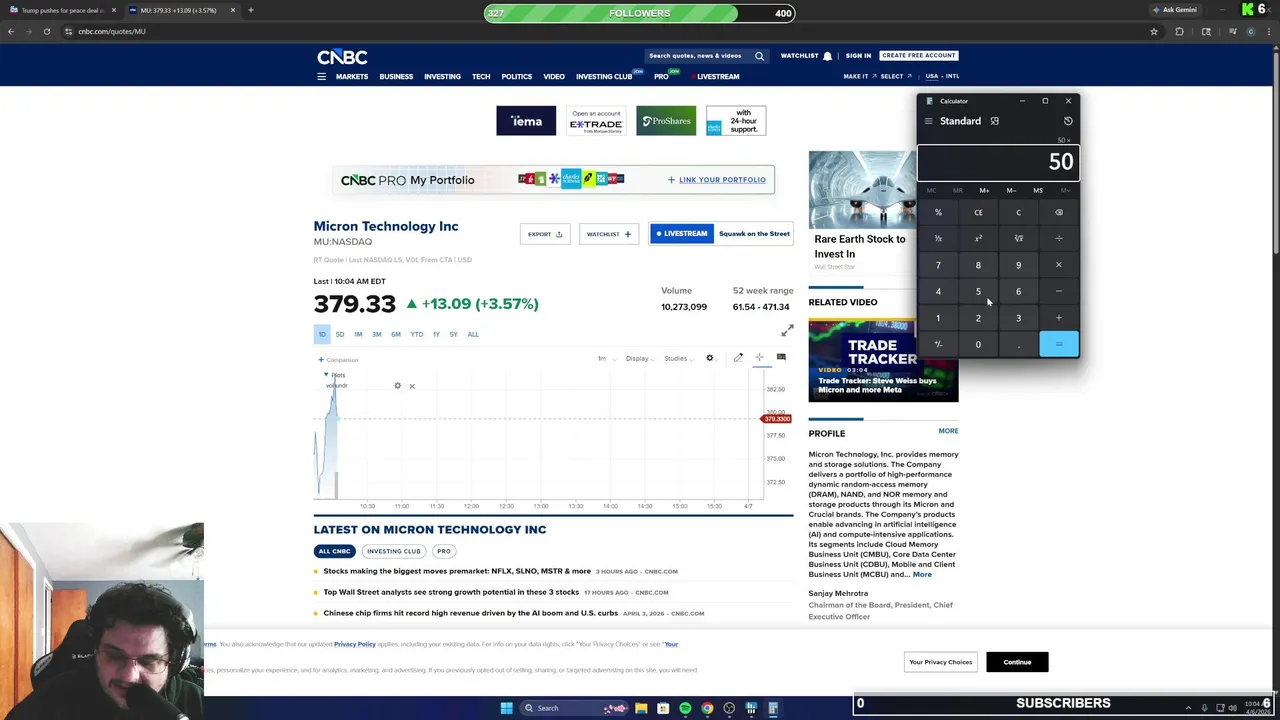Viewport: 1280px width, 720px height.
Task: Open USA - INTL edition selector
Action: click(942, 76)
